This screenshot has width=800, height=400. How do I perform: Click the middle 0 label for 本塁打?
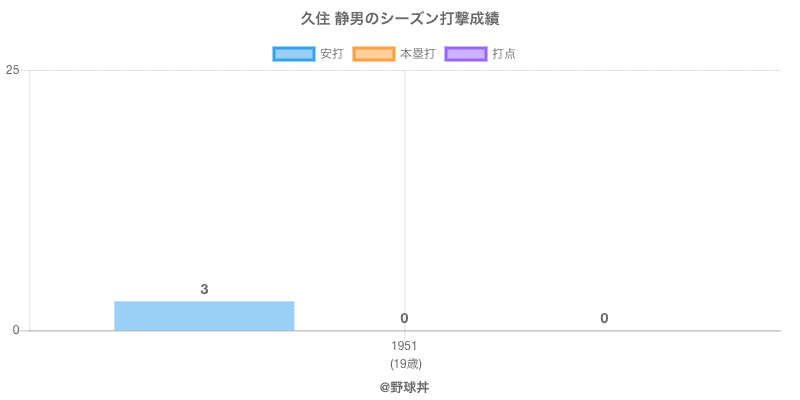click(x=404, y=319)
